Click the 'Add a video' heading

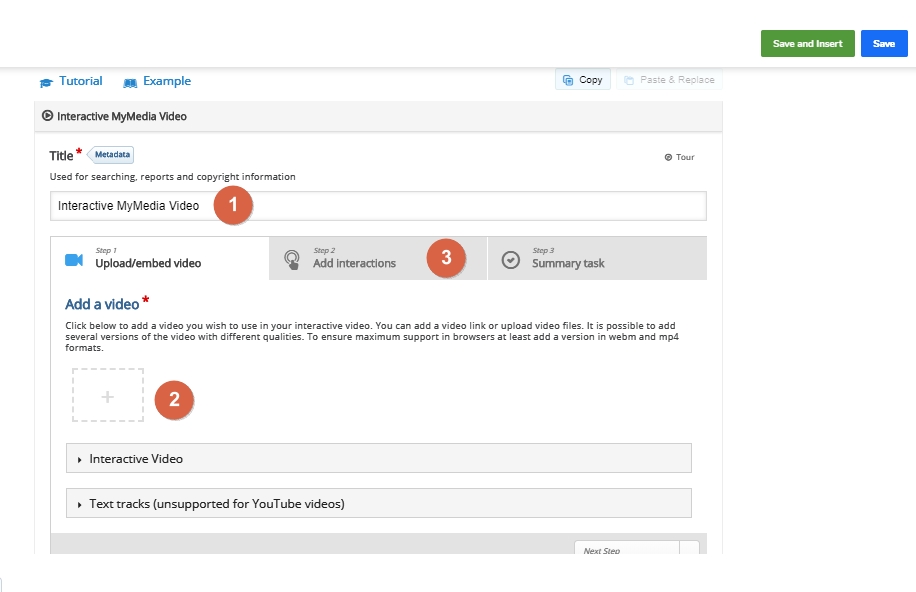click(x=102, y=304)
